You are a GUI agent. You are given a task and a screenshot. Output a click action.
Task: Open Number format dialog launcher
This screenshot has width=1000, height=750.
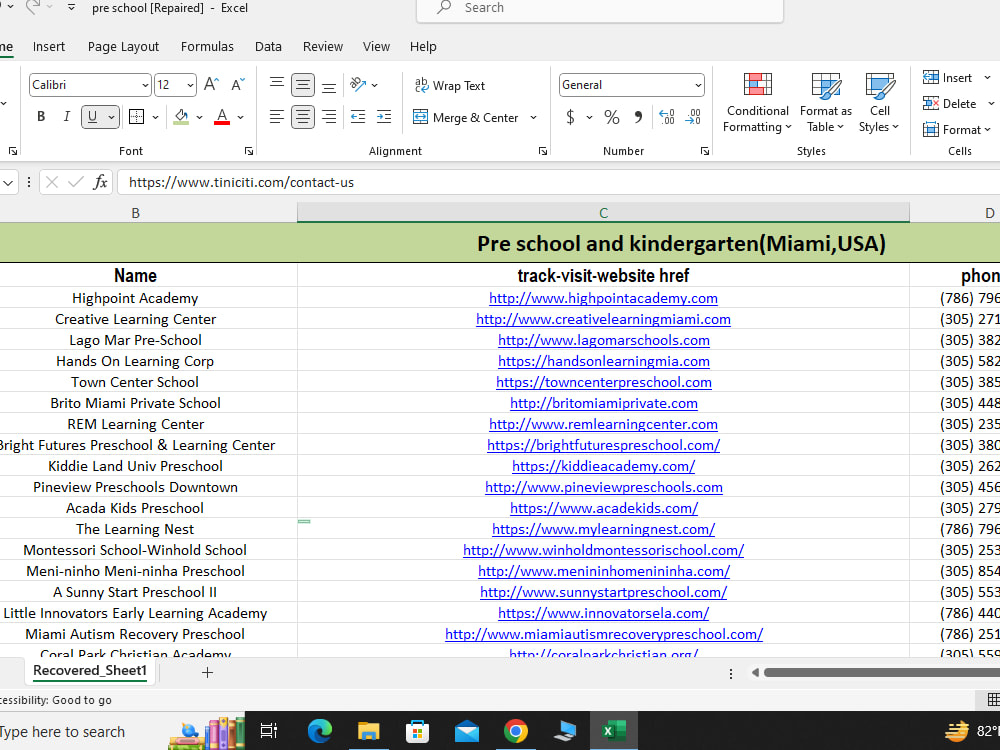[x=705, y=151]
